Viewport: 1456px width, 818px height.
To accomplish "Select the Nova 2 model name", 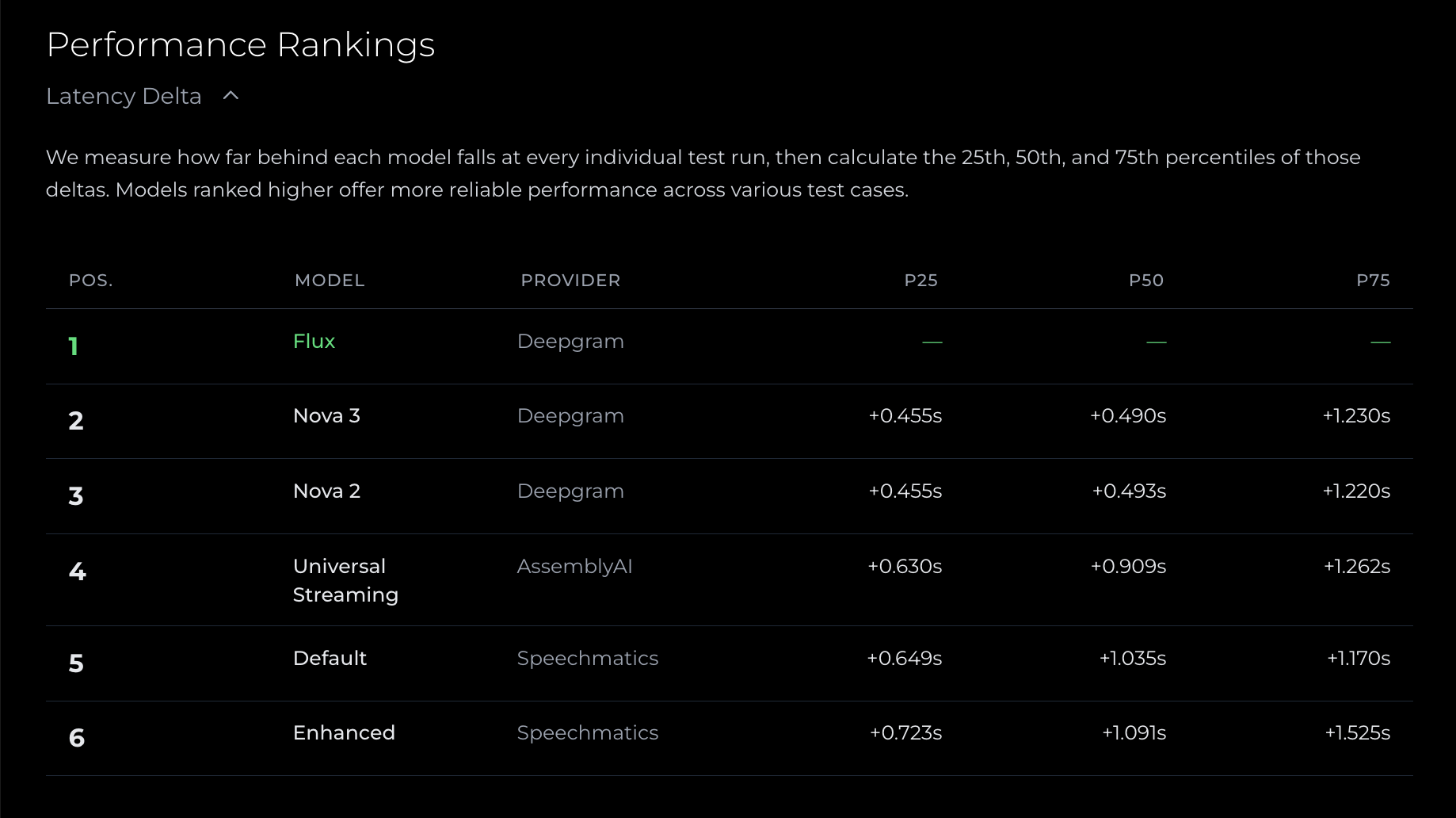I will click(326, 491).
